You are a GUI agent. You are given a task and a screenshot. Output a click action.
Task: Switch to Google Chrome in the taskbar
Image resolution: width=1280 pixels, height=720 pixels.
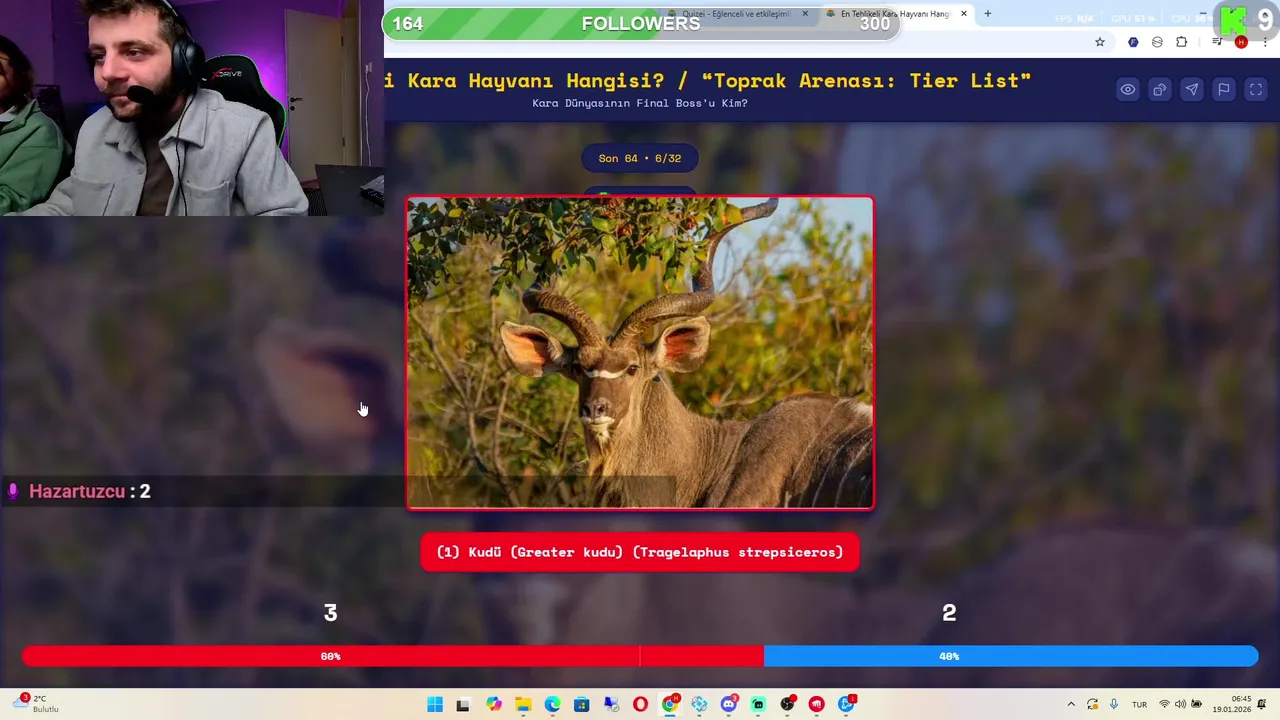(670, 705)
